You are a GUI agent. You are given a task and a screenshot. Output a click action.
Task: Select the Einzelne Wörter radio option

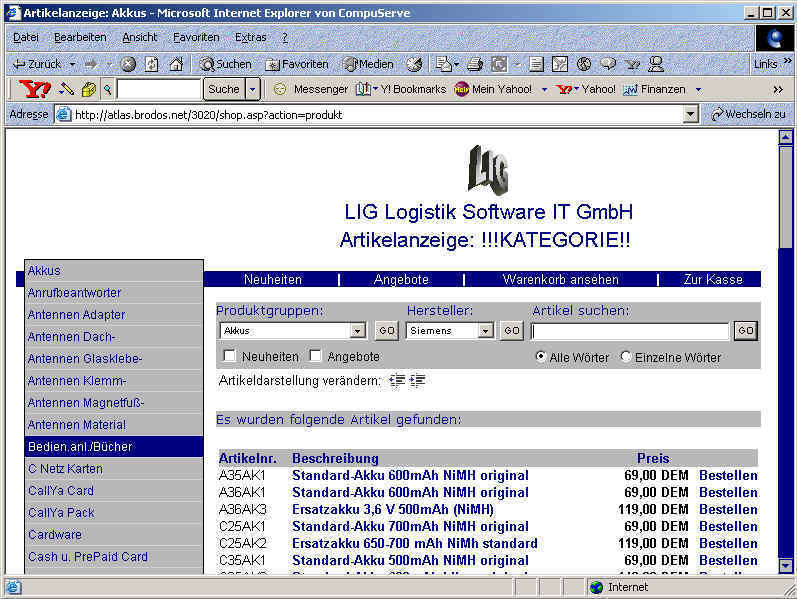coord(626,357)
